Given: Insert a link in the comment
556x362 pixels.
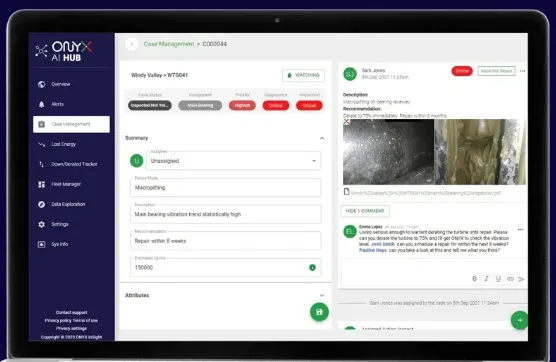Looking at the screenshot, I should pyautogui.click(x=510, y=279).
